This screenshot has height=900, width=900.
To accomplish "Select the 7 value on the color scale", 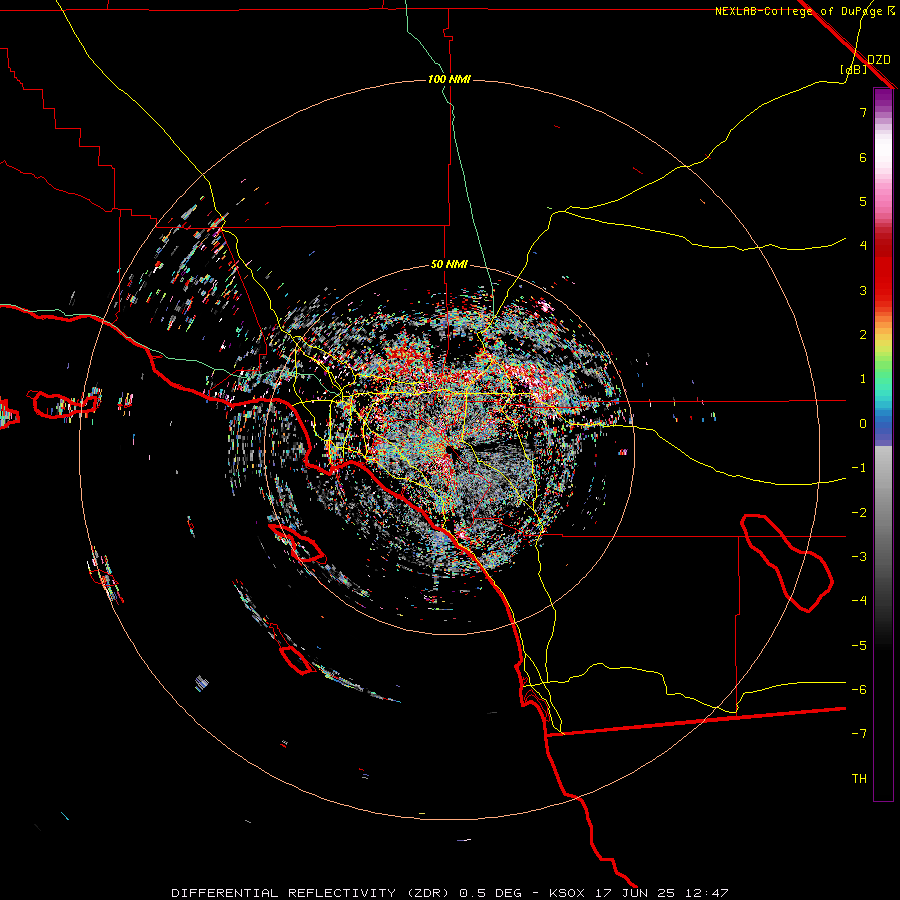I will tap(863, 112).
